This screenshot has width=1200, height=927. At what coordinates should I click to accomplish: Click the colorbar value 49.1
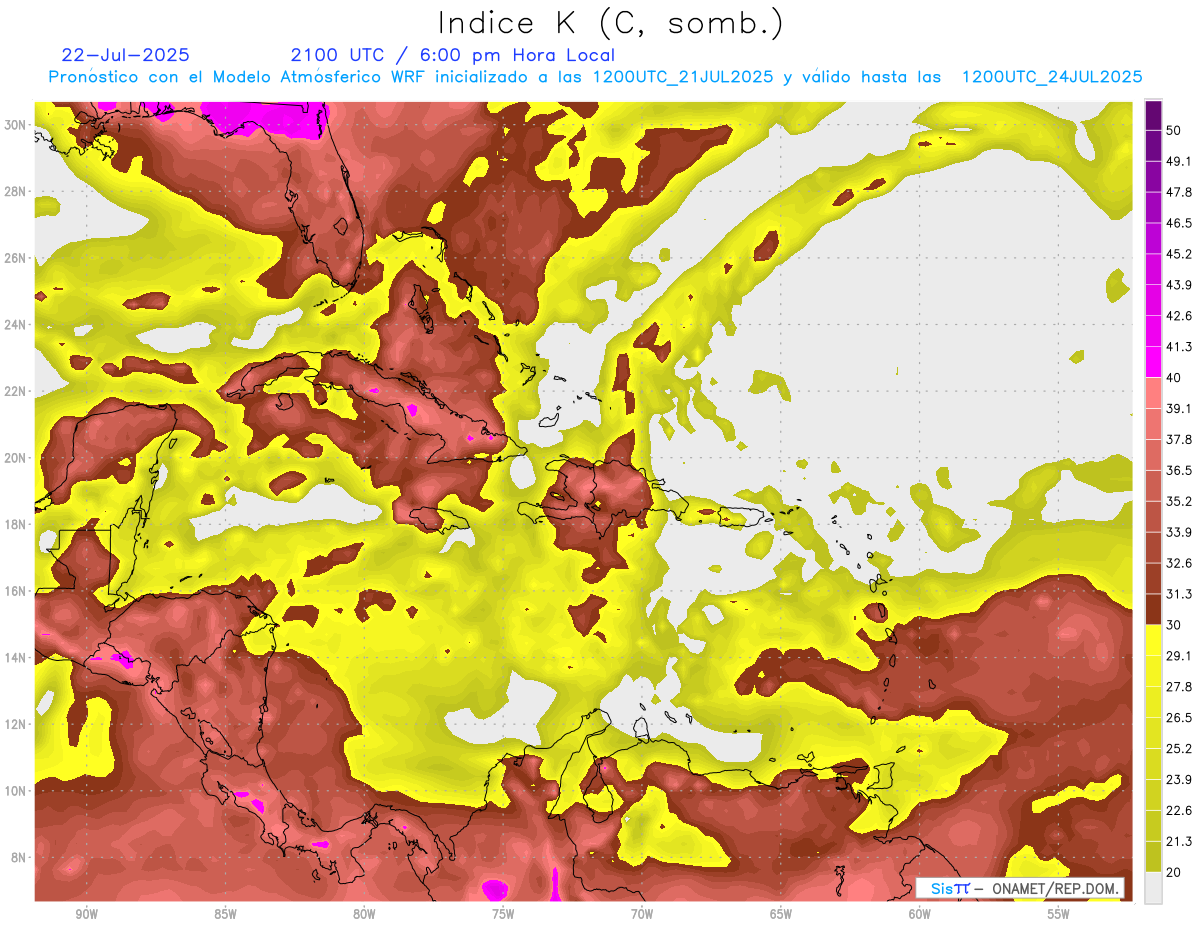(x=1179, y=161)
